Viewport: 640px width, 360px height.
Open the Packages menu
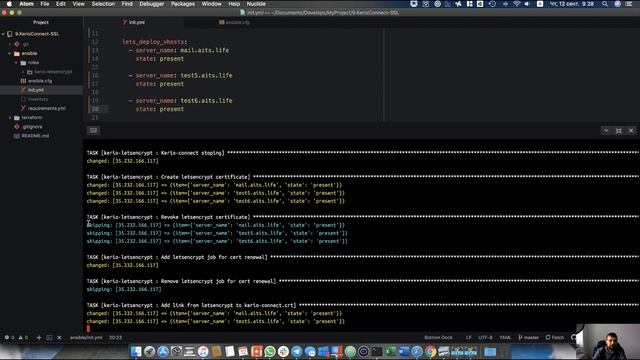point(182,4)
